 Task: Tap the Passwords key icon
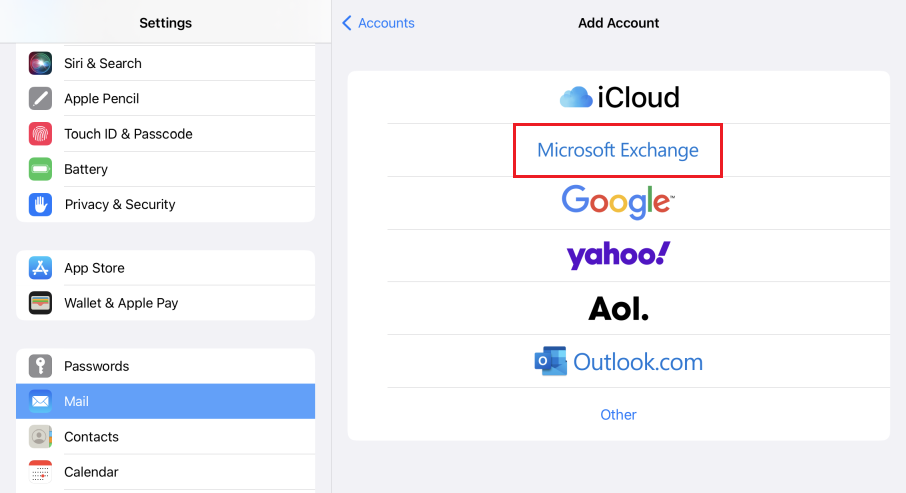tap(40, 366)
